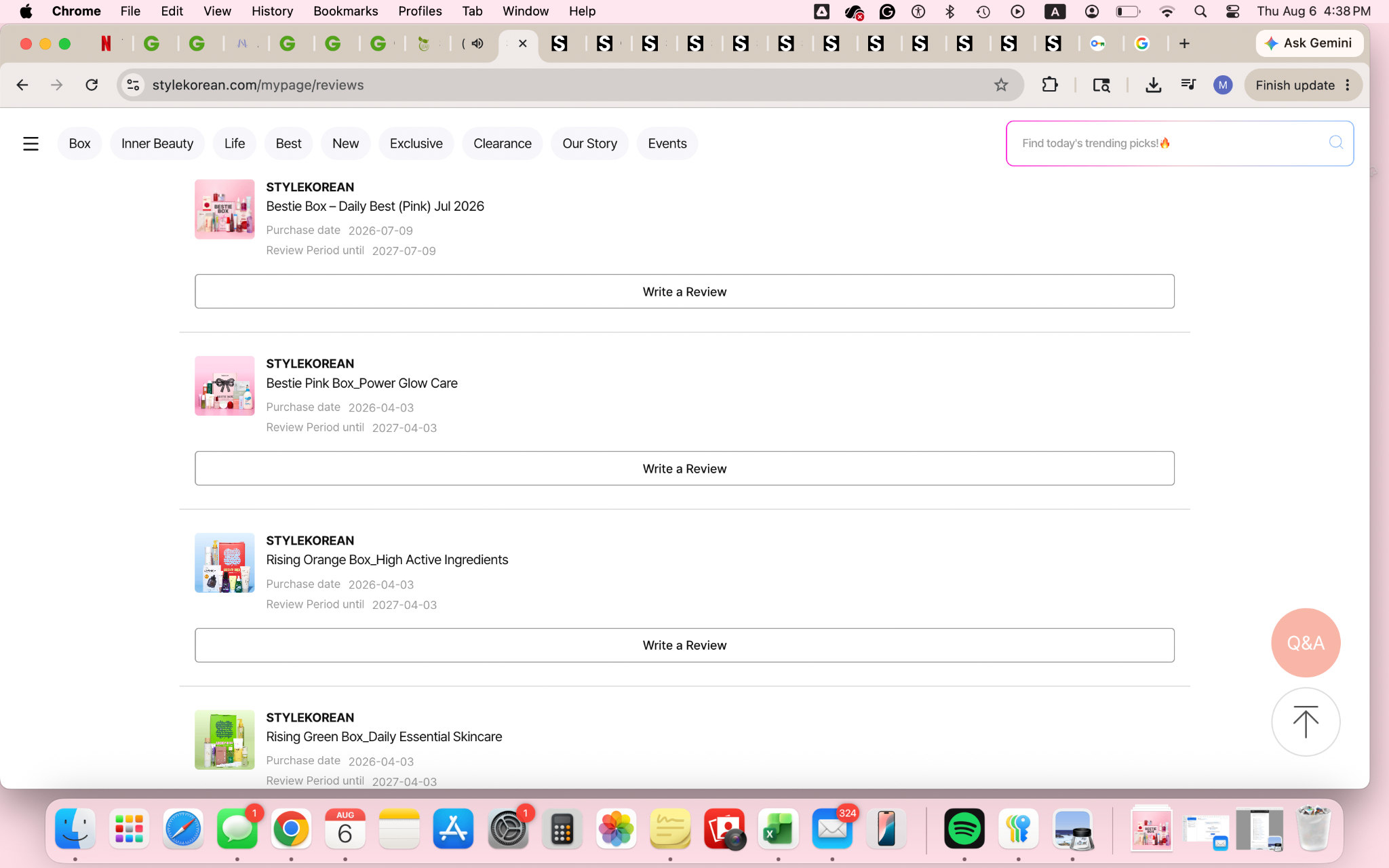Open the media controls icon in the toolbar
The image size is (1389, 868).
(x=1188, y=85)
